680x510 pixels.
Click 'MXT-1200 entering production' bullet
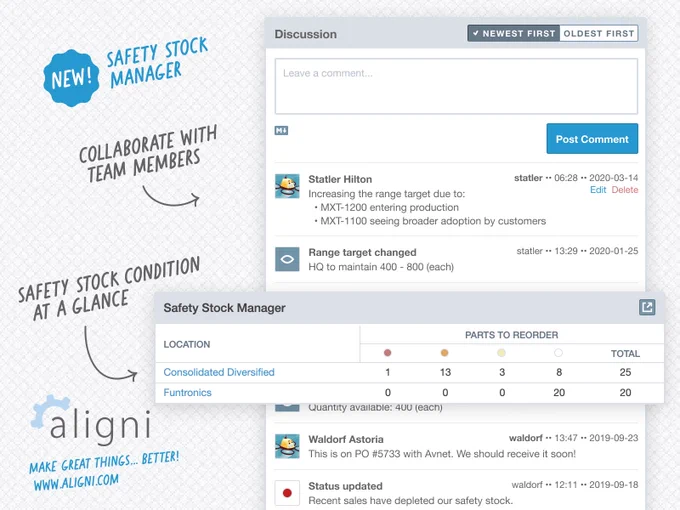click(389, 207)
